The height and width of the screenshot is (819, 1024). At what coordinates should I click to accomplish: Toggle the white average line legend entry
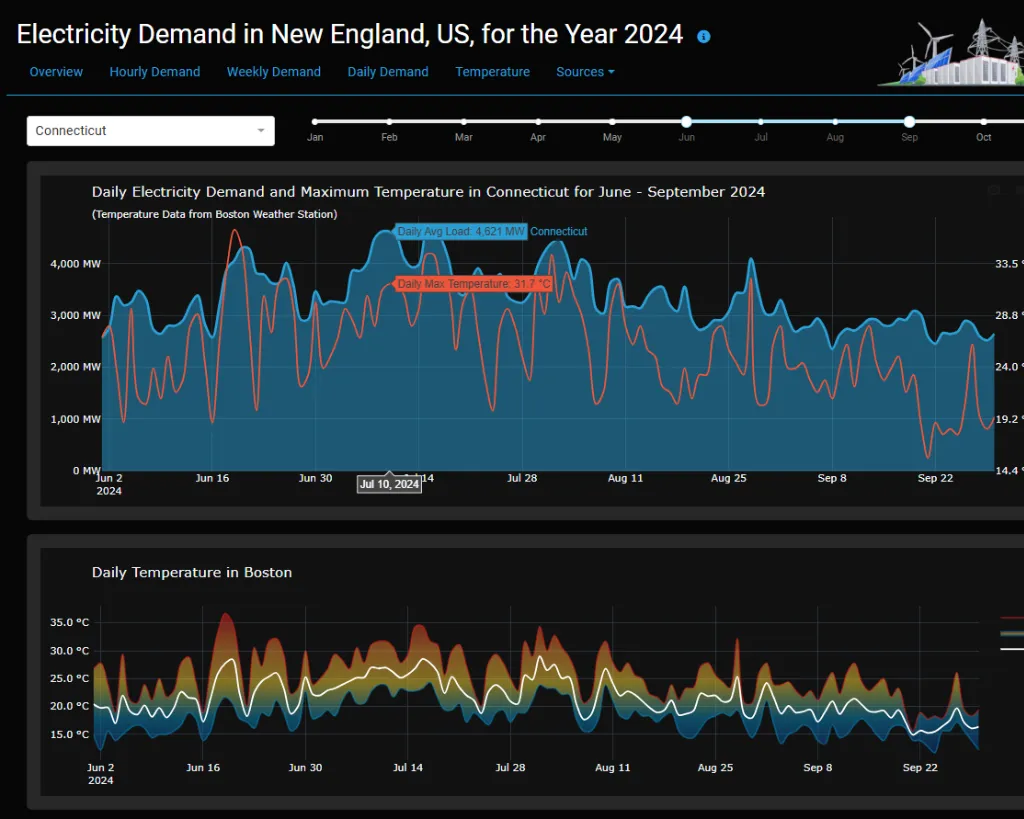click(x=1011, y=649)
